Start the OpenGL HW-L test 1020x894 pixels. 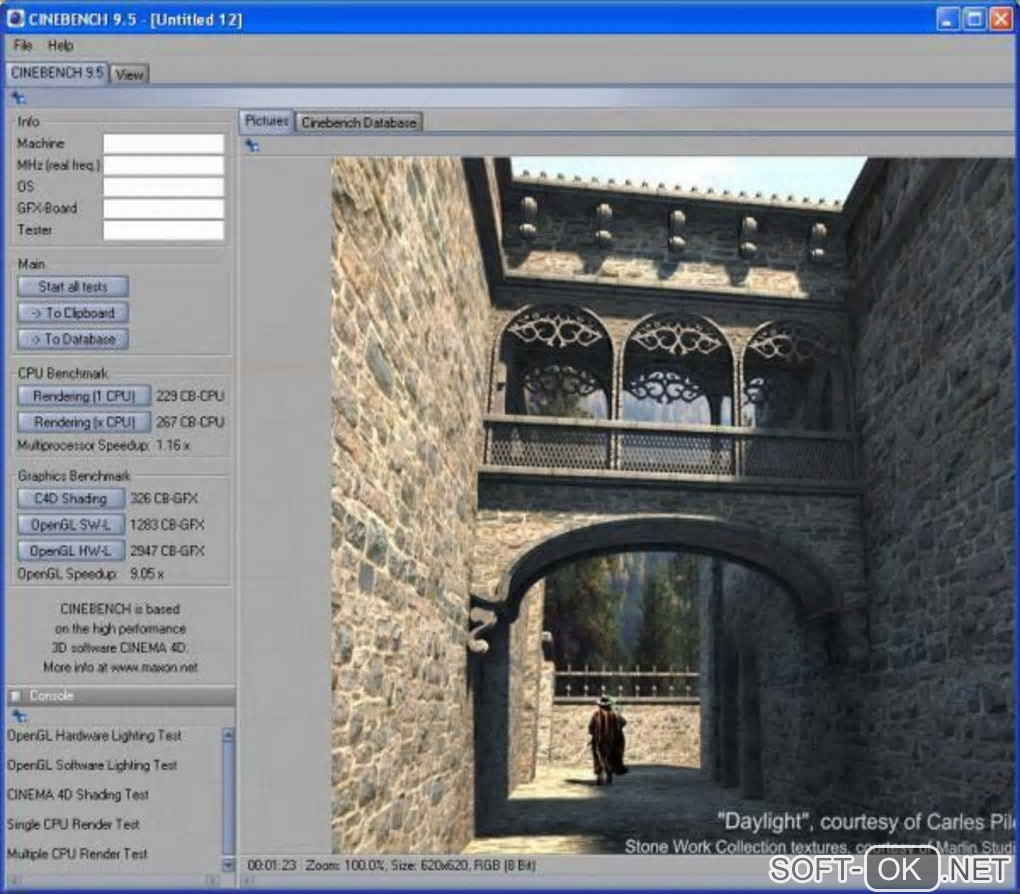(x=71, y=550)
